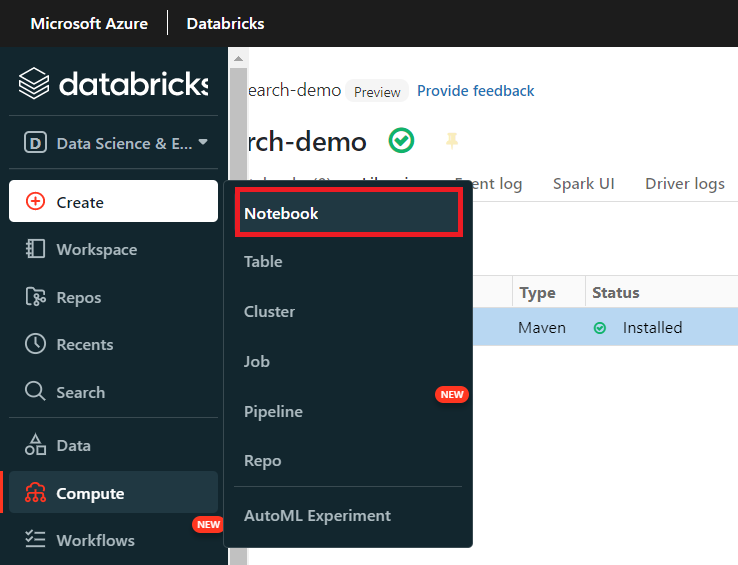Click the Status column header
738x565 pixels.
(x=616, y=292)
